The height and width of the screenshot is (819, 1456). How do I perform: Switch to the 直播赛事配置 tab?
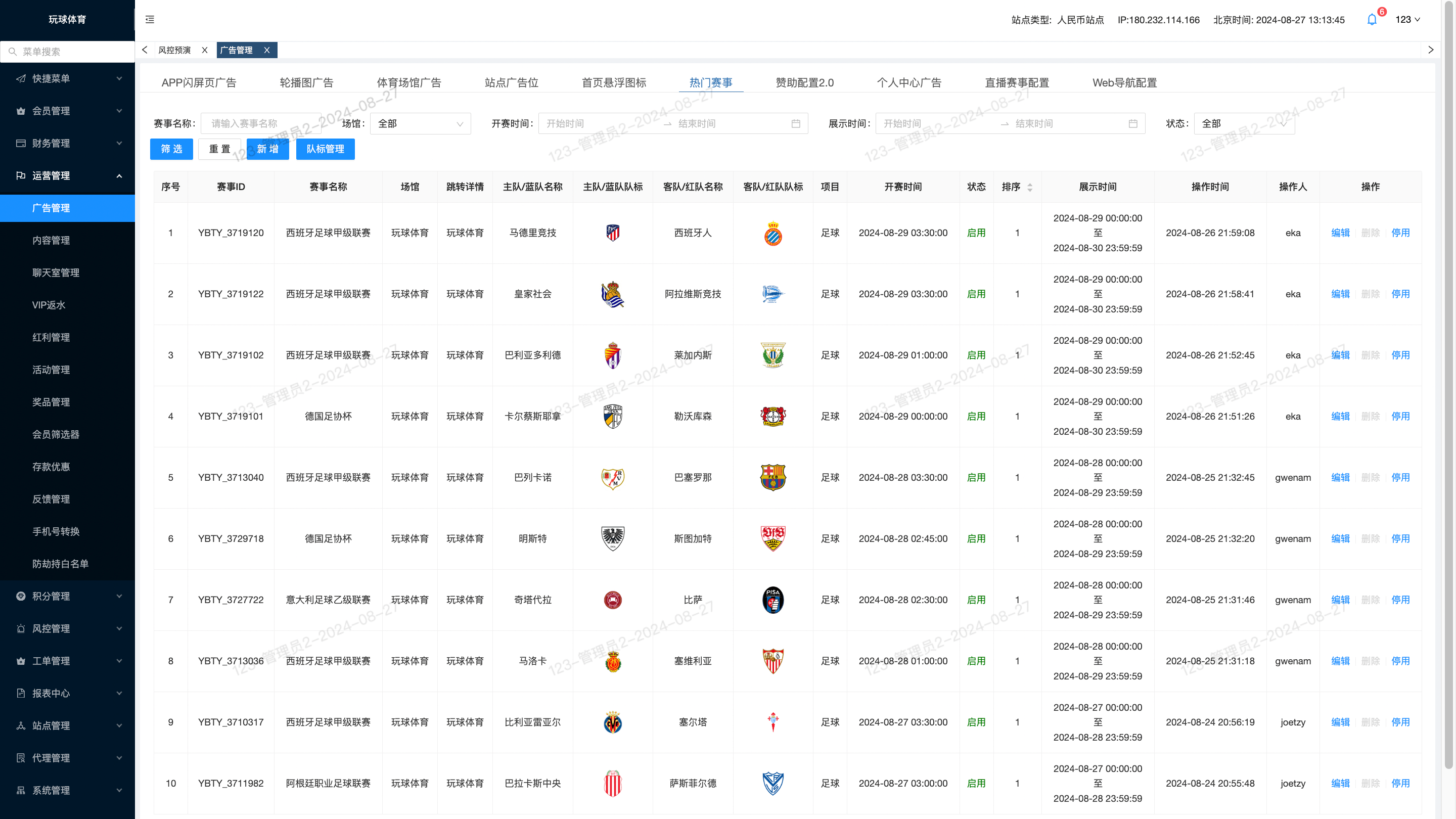pyautogui.click(x=1017, y=82)
